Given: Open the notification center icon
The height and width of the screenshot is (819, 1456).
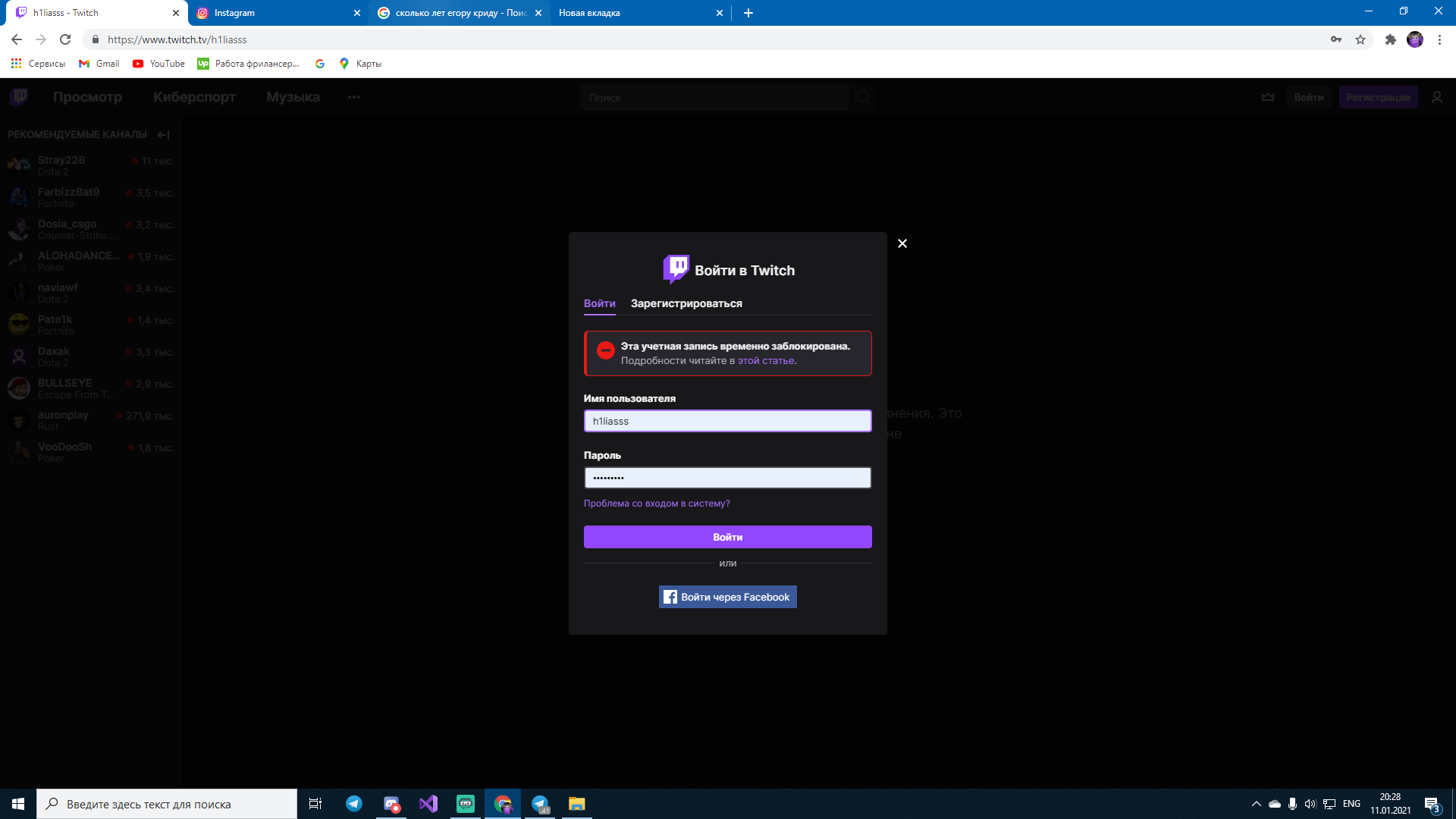Looking at the screenshot, I should pos(1432,804).
